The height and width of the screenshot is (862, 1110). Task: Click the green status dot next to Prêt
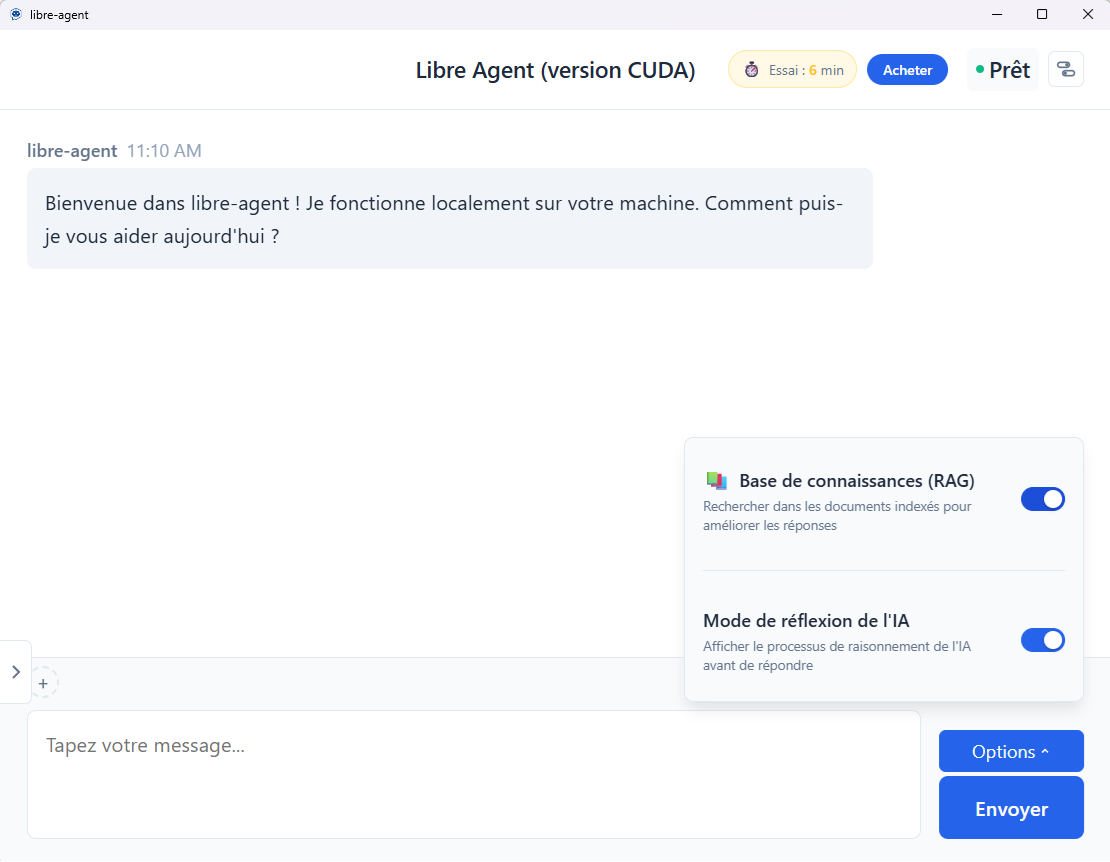(980, 70)
